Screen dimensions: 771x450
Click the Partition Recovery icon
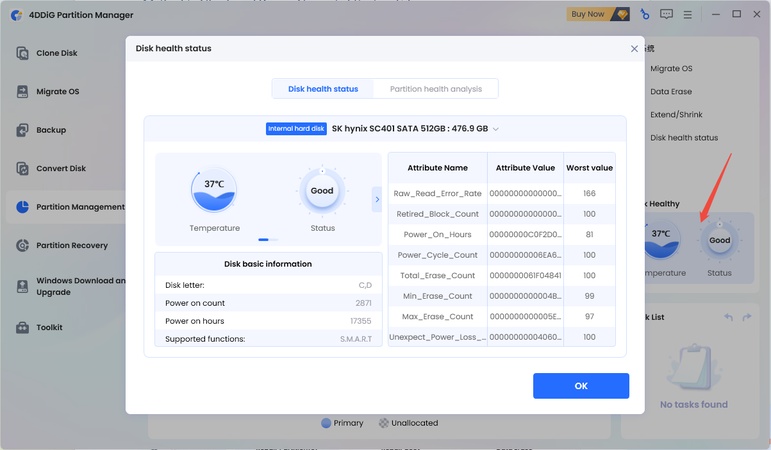pyautogui.click(x=22, y=245)
